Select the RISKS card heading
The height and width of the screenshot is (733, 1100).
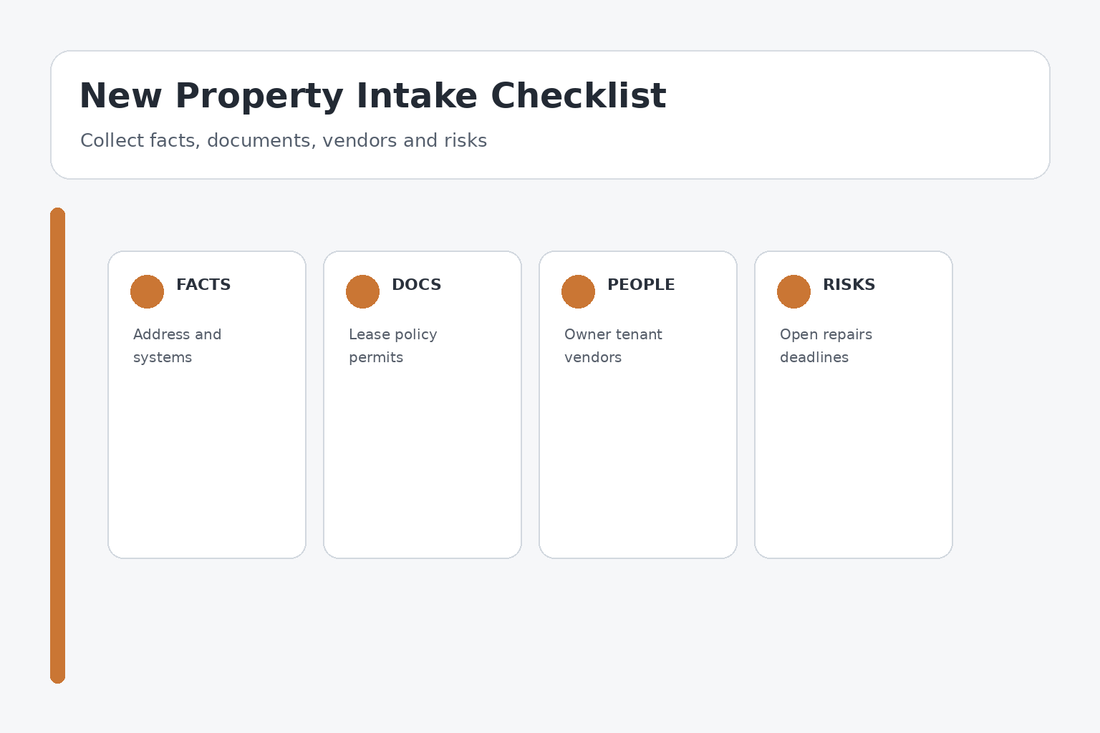pyautogui.click(x=849, y=285)
